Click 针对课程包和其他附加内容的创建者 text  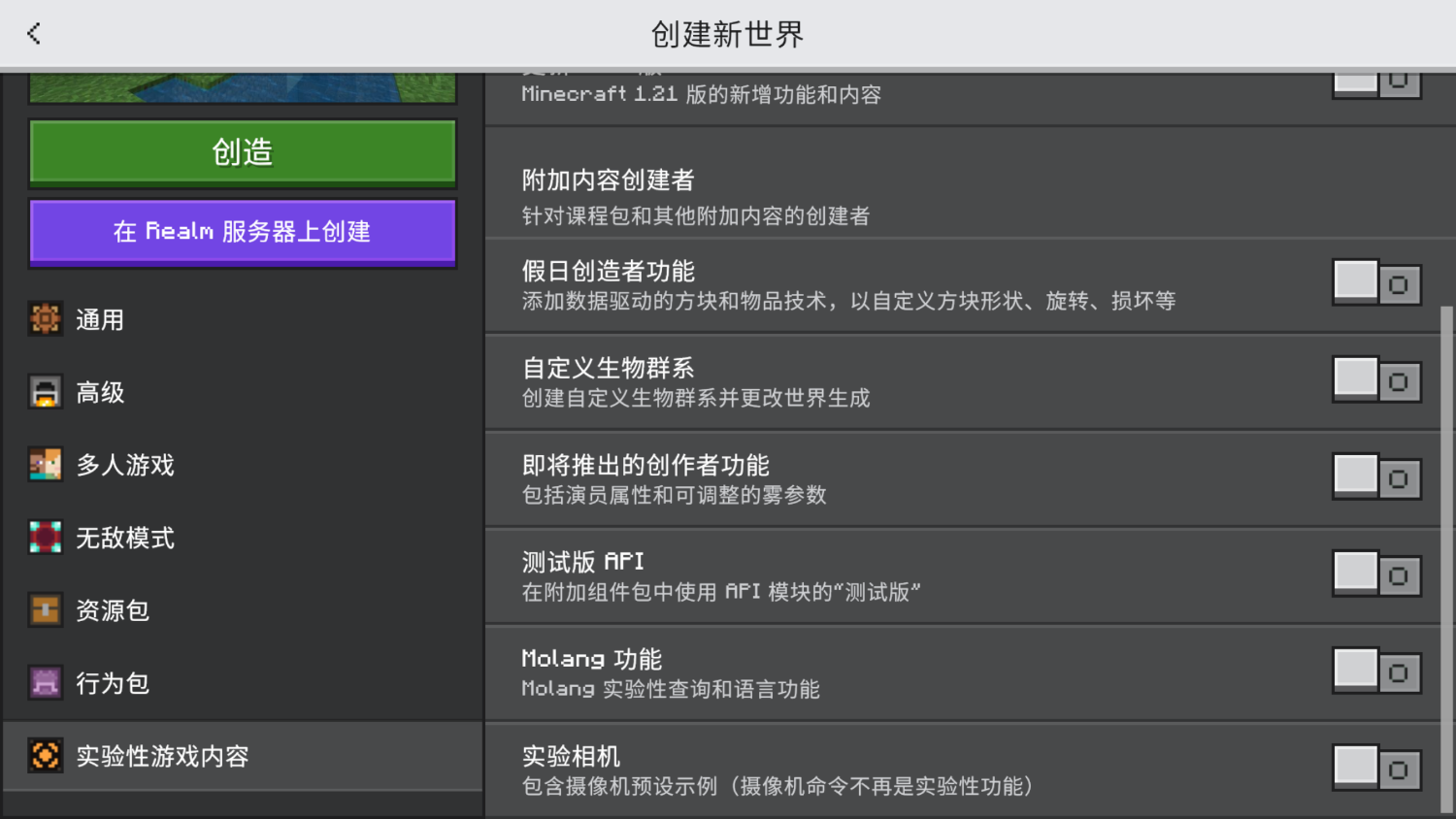(696, 215)
